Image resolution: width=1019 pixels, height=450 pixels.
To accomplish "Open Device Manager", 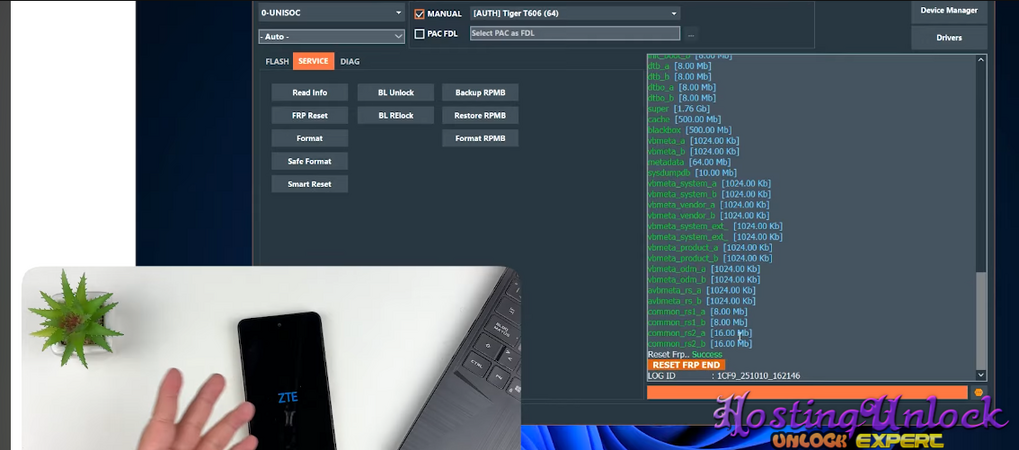I will point(949,11).
